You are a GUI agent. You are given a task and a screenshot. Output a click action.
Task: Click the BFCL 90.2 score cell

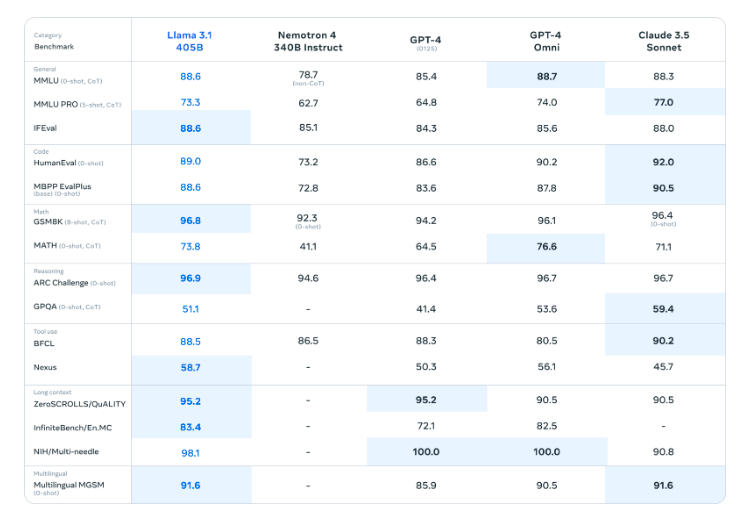pos(665,340)
